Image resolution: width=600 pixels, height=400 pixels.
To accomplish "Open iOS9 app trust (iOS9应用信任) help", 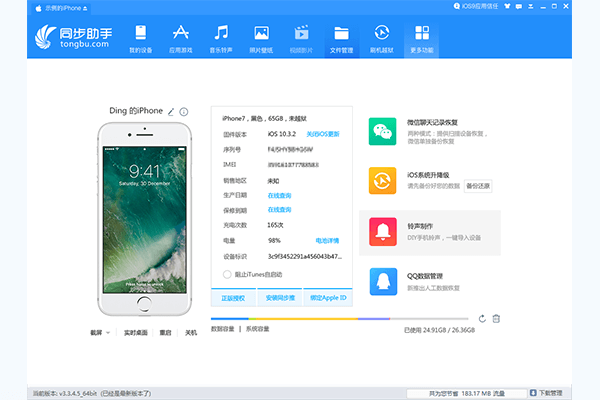I will tap(476, 6).
